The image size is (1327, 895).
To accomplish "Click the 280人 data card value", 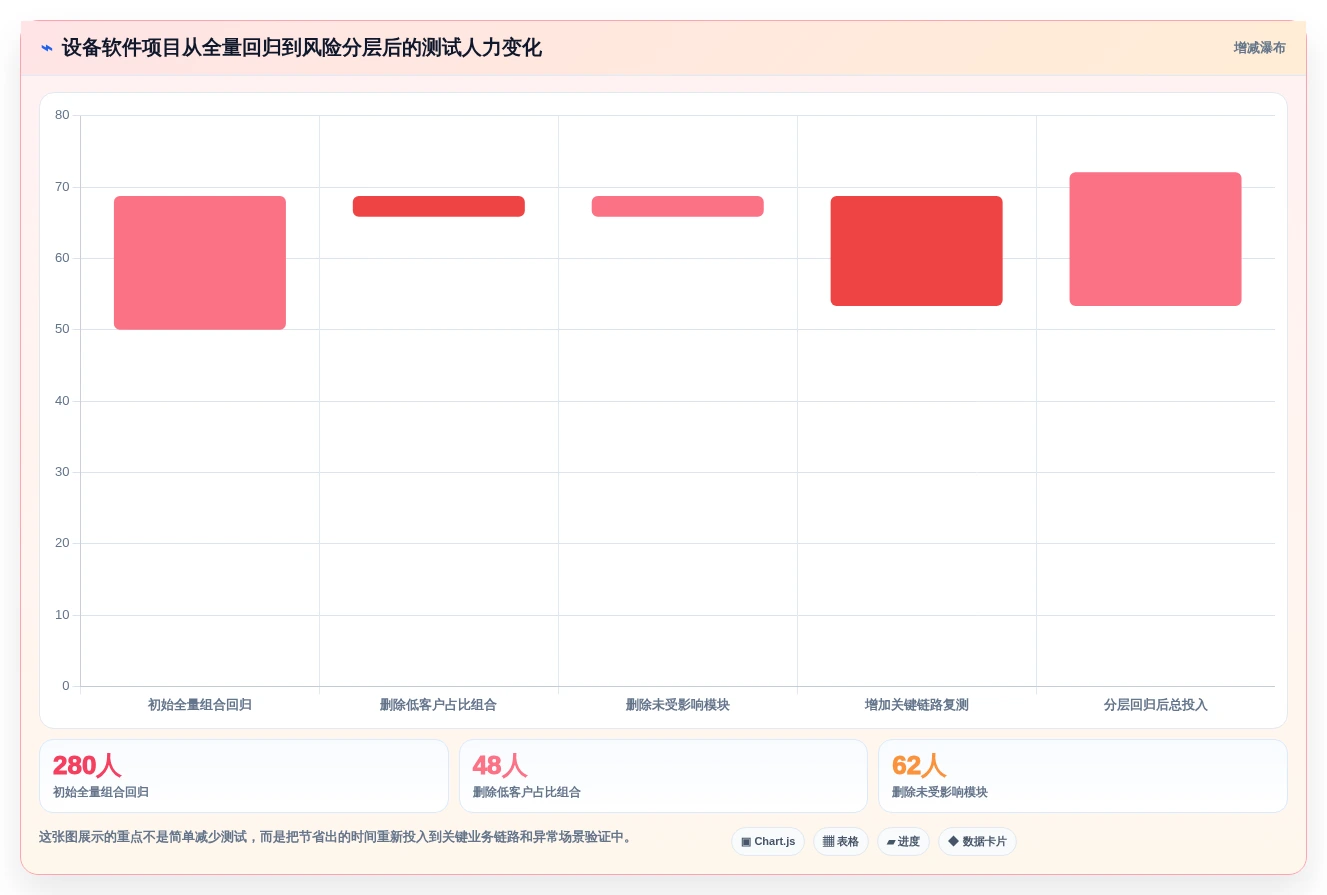I will pos(87,766).
